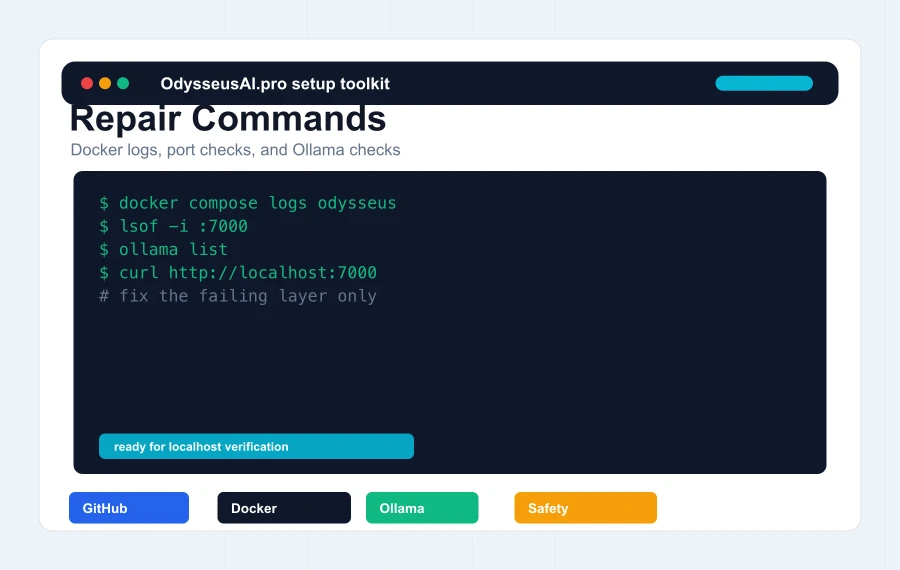
Task: Click the 'ready for localhost verification' bar
Action: coord(256,446)
